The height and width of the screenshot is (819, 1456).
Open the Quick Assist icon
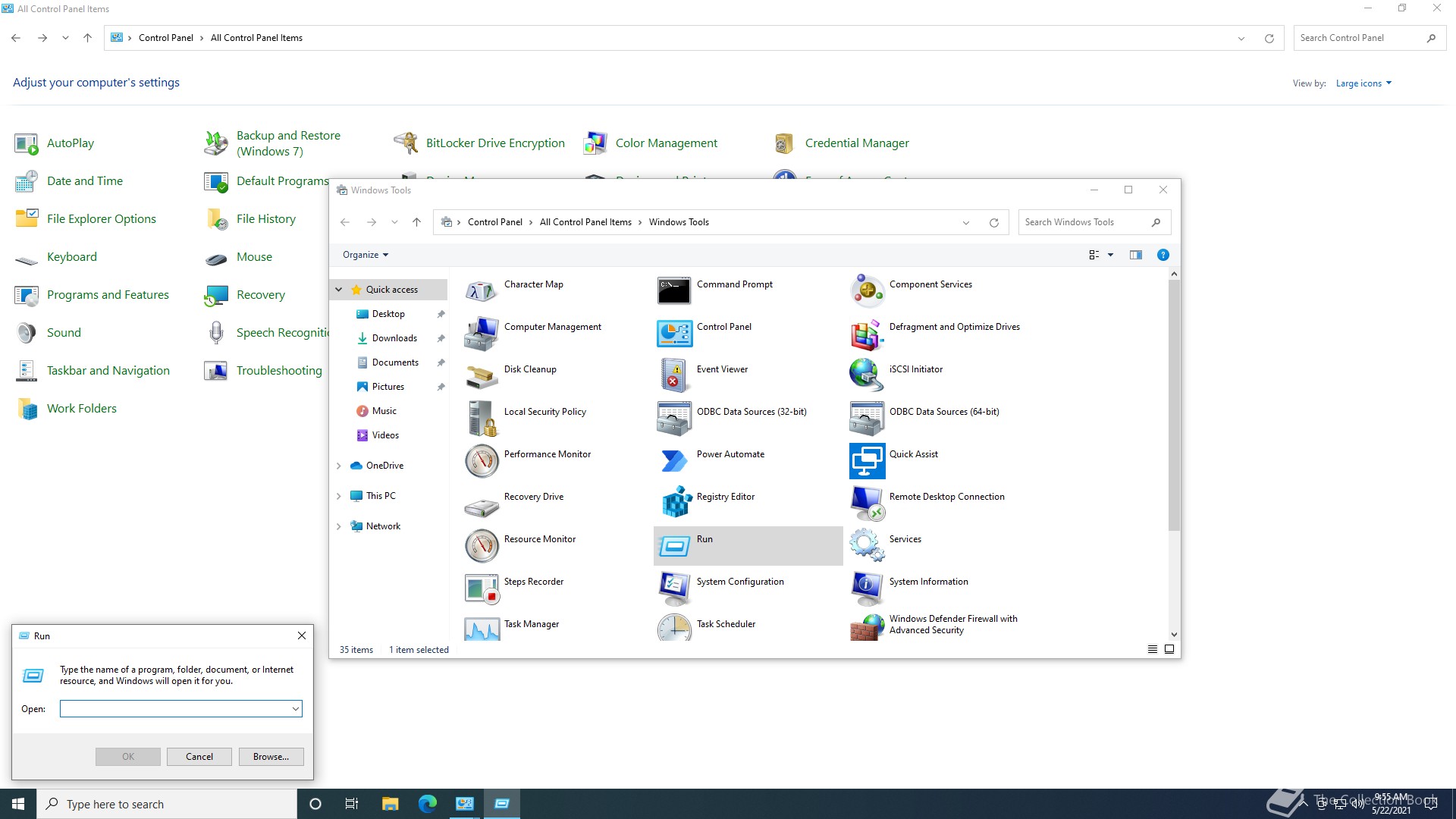tap(867, 460)
